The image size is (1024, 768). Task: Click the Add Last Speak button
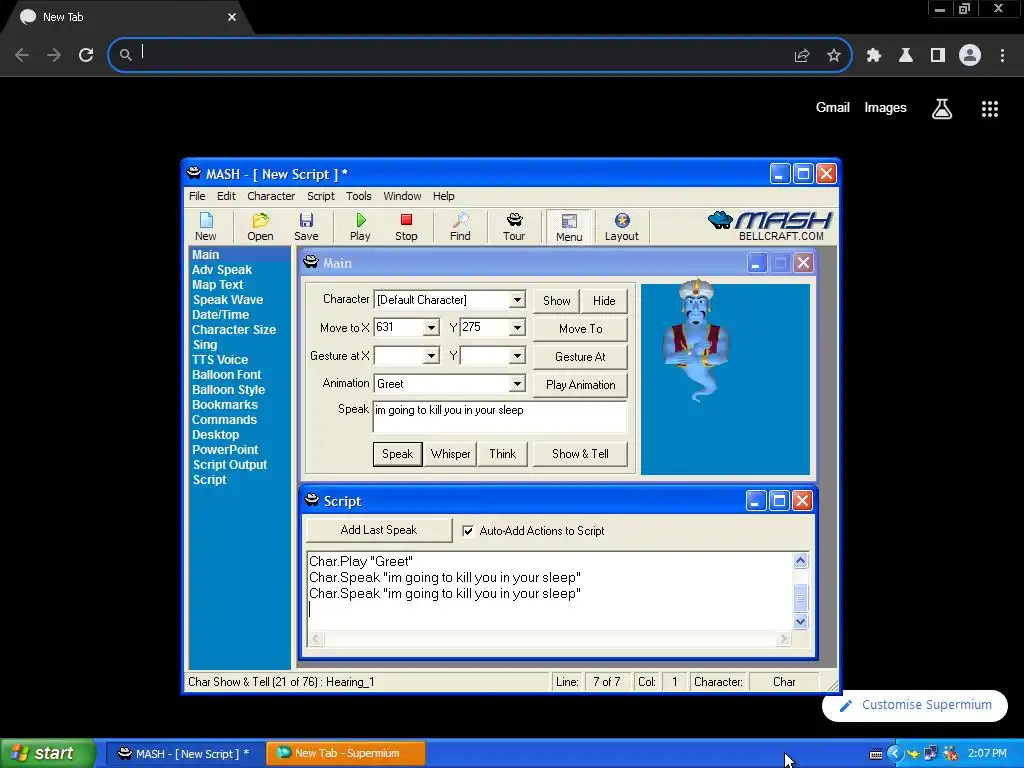pyautogui.click(x=379, y=530)
